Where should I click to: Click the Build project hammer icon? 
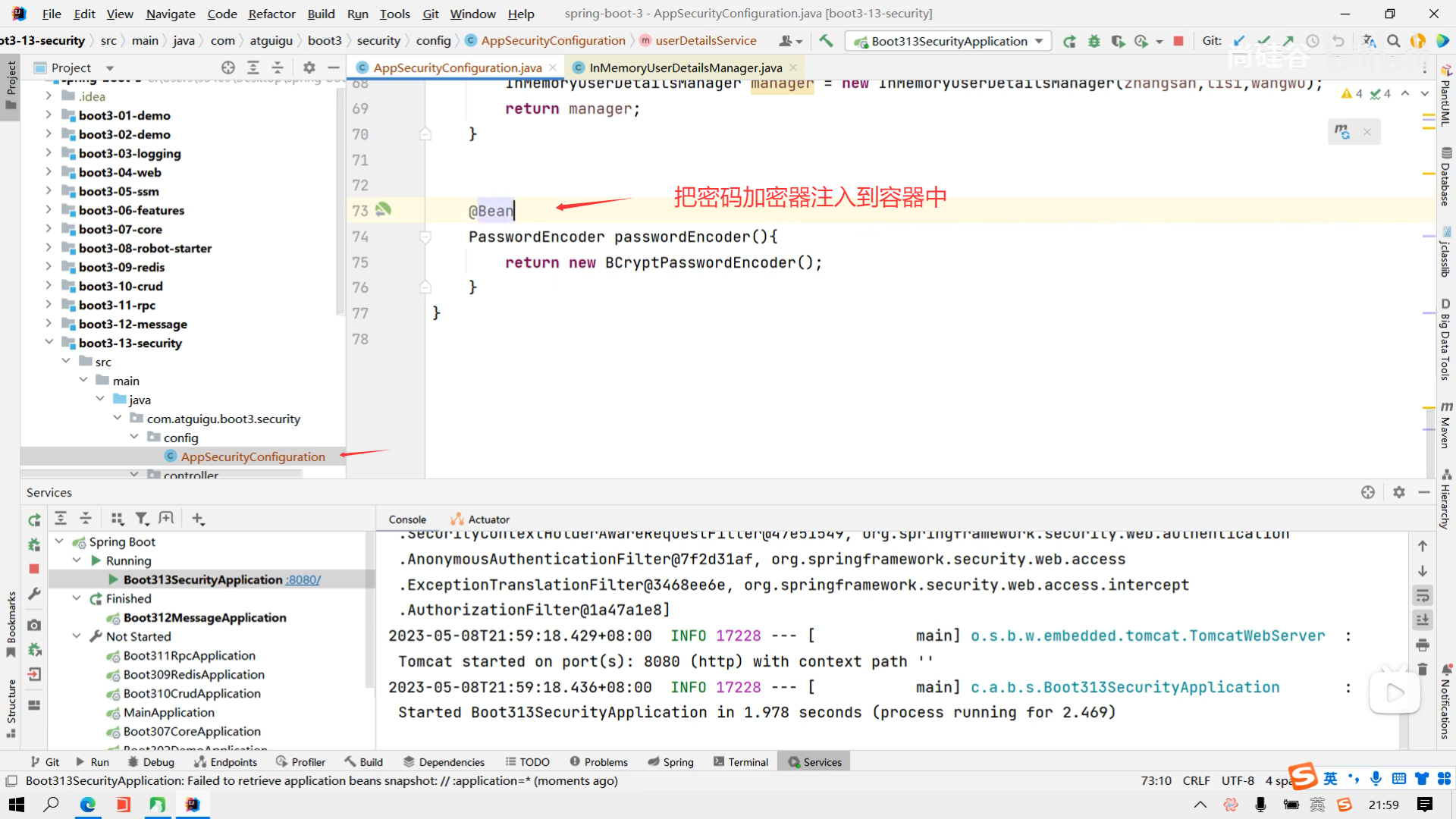[x=826, y=41]
